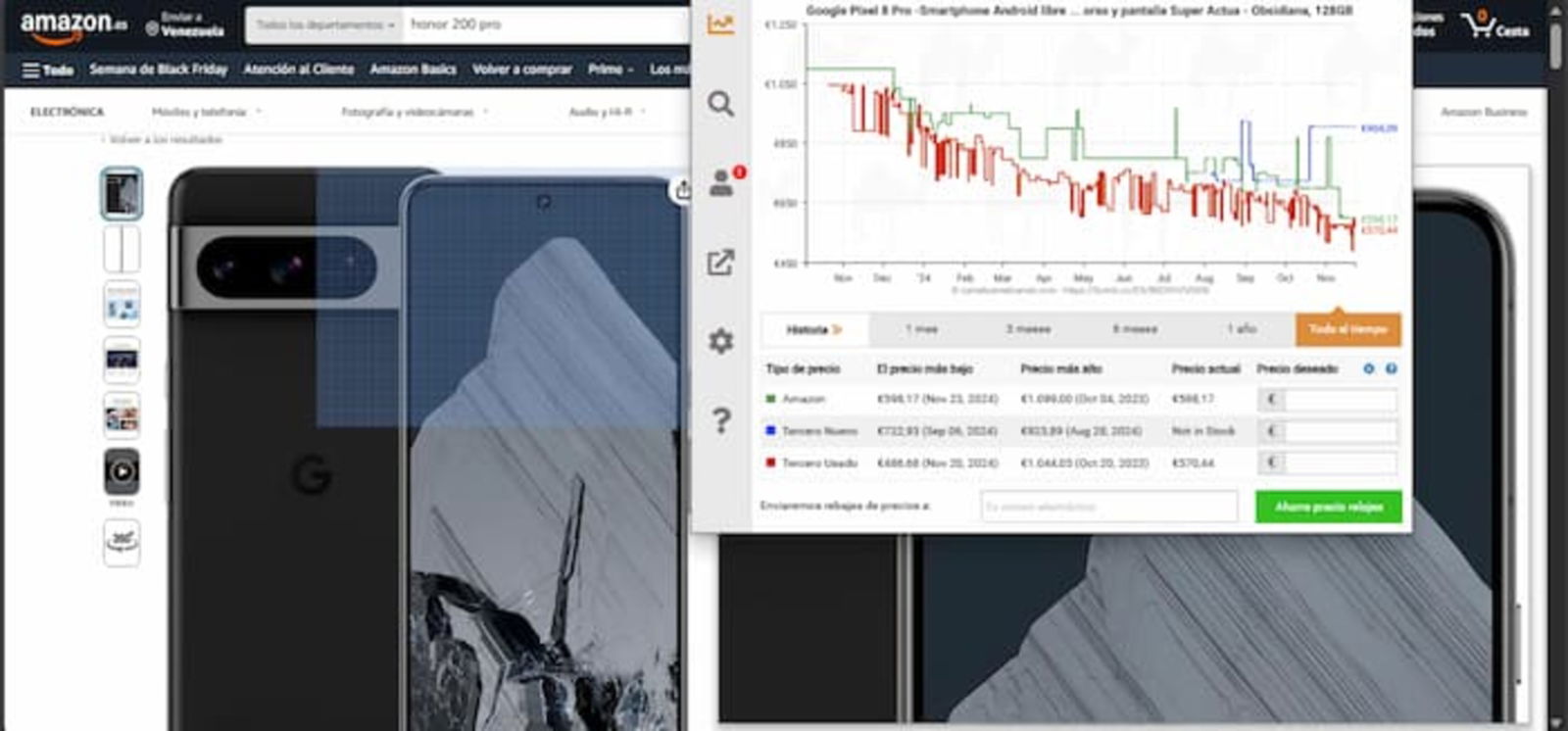1568x731 pixels.
Task: Open the price history chart icon in sidebar
Action: click(720, 24)
